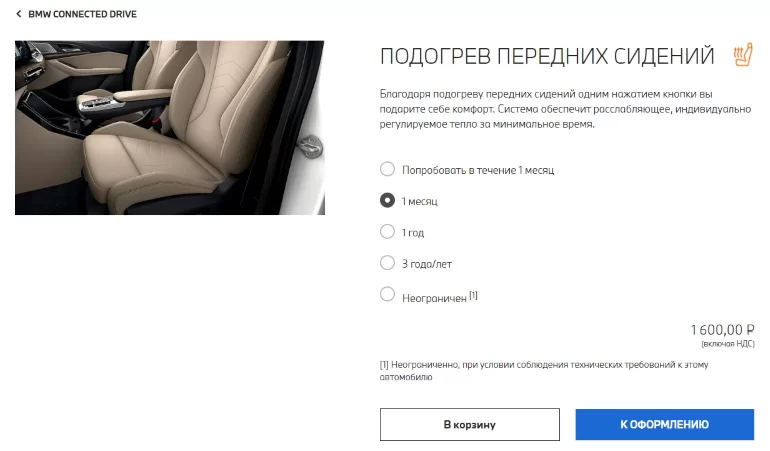Click the 'включая НДС' note under price

[x=728, y=344]
